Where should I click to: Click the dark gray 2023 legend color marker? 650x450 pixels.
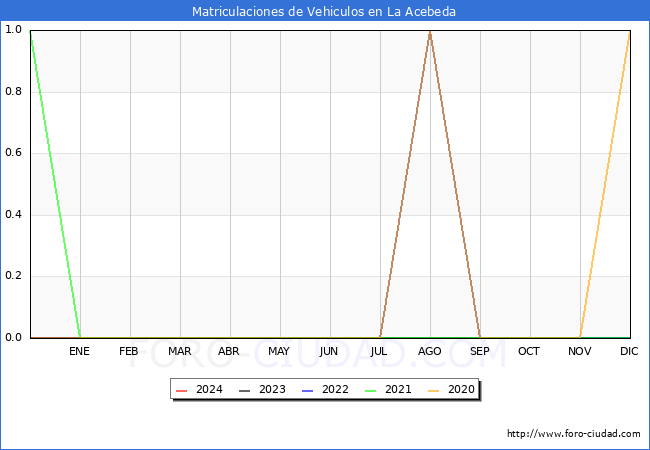245,391
